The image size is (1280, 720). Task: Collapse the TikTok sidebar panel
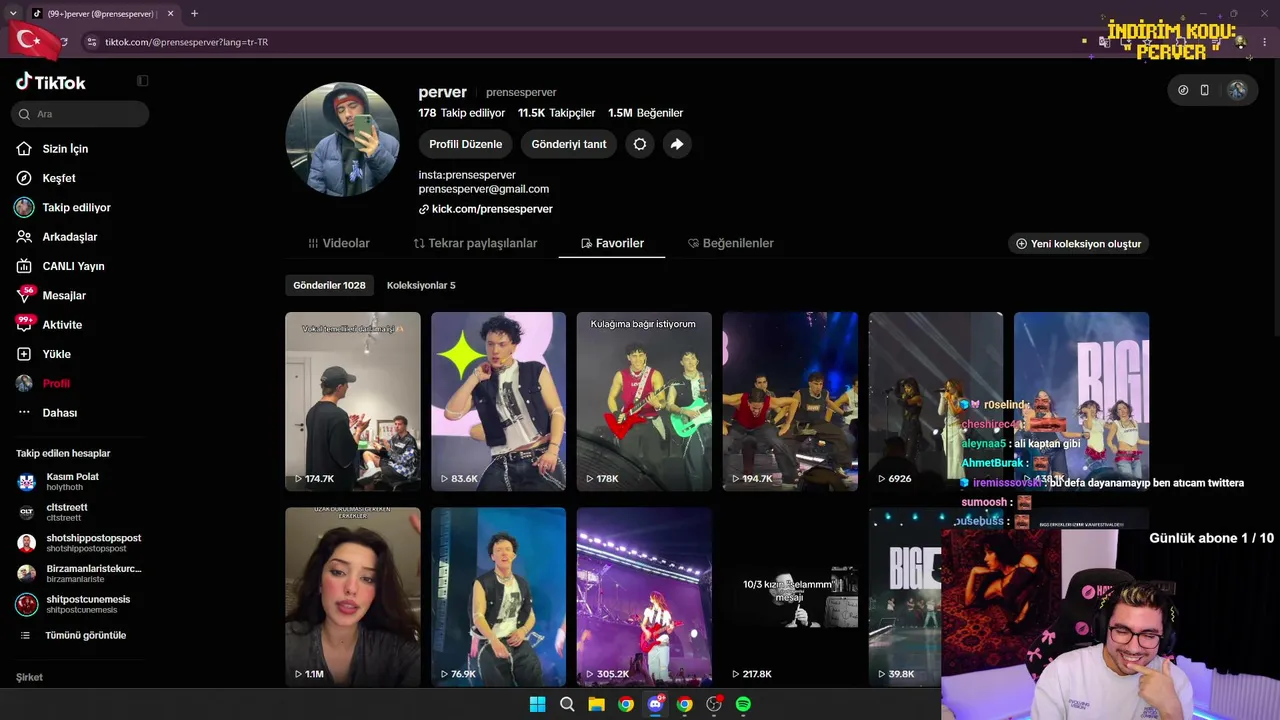(143, 81)
